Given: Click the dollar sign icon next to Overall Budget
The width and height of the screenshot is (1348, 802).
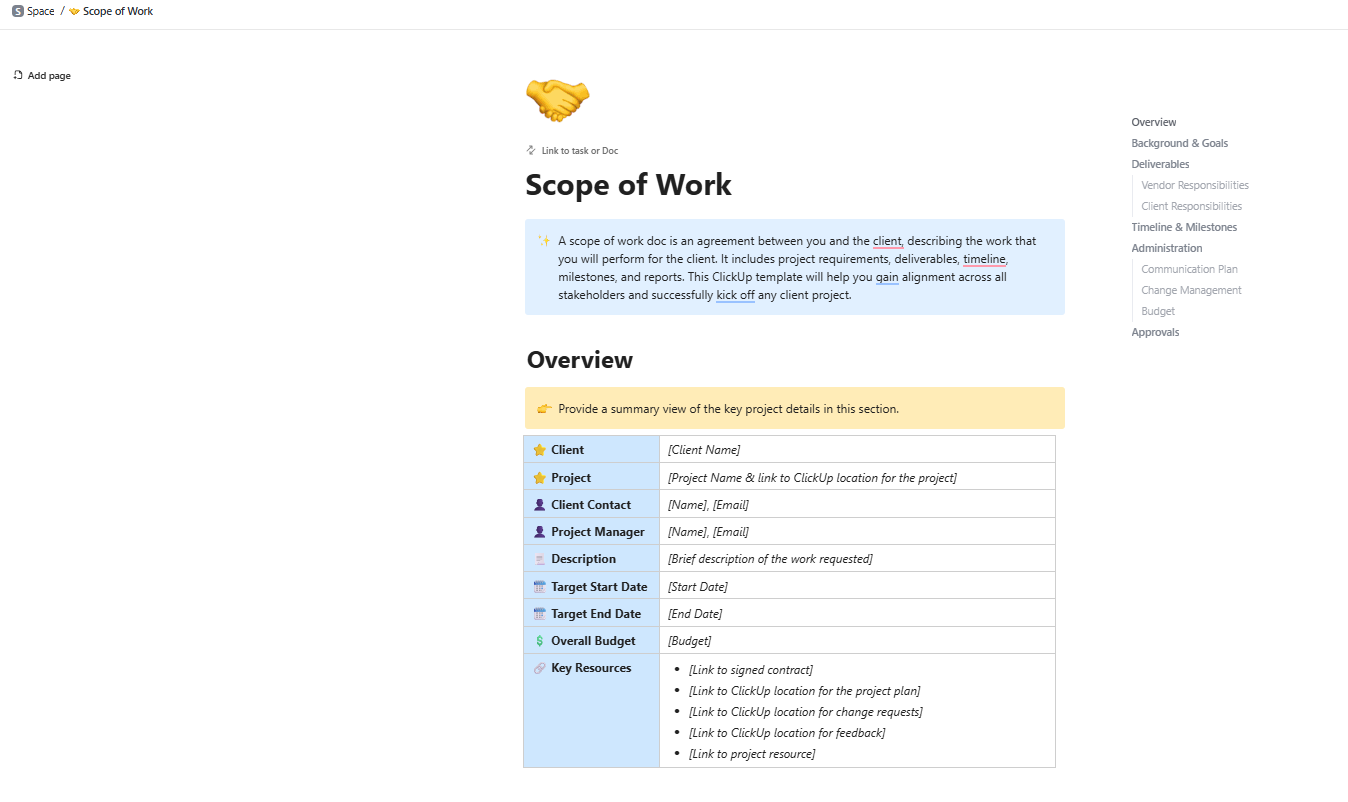Looking at the screenshot, I should click(x=539, y=640).
